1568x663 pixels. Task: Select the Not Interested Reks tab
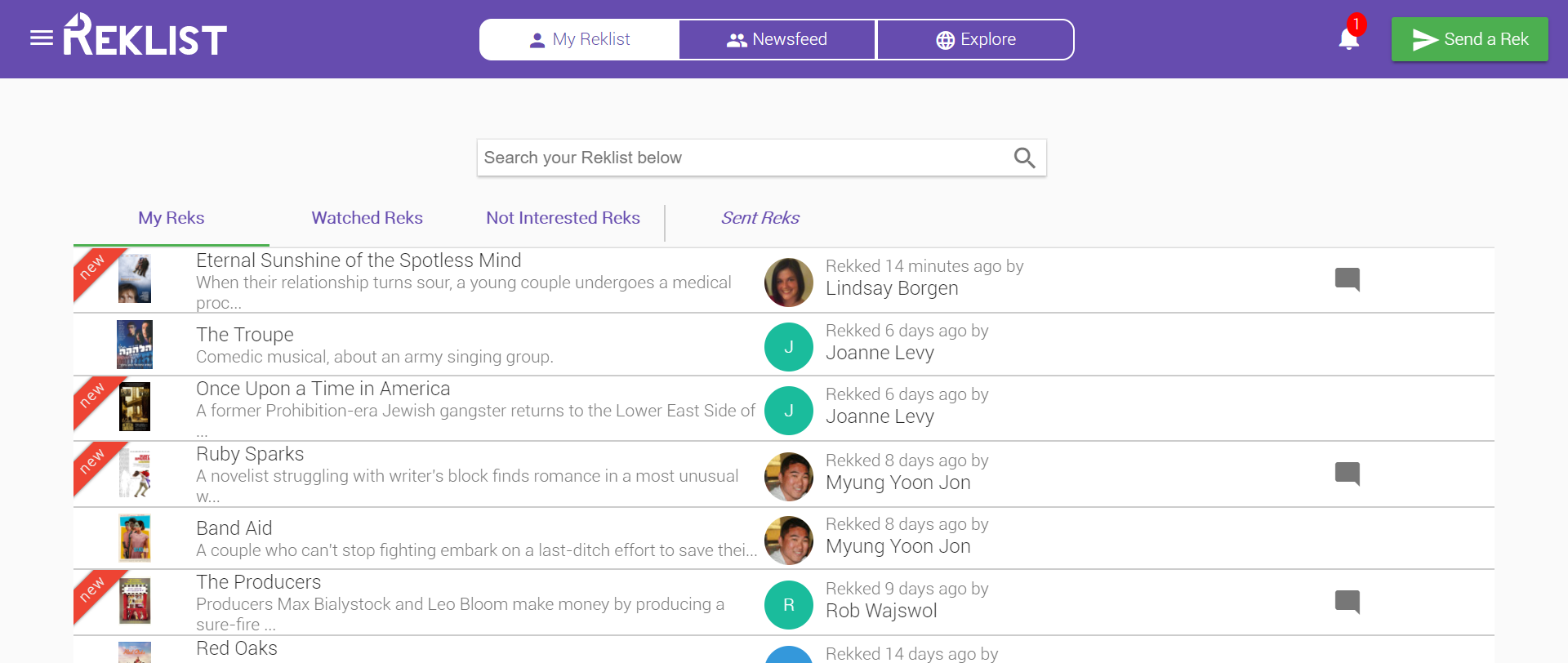(563, 218)
